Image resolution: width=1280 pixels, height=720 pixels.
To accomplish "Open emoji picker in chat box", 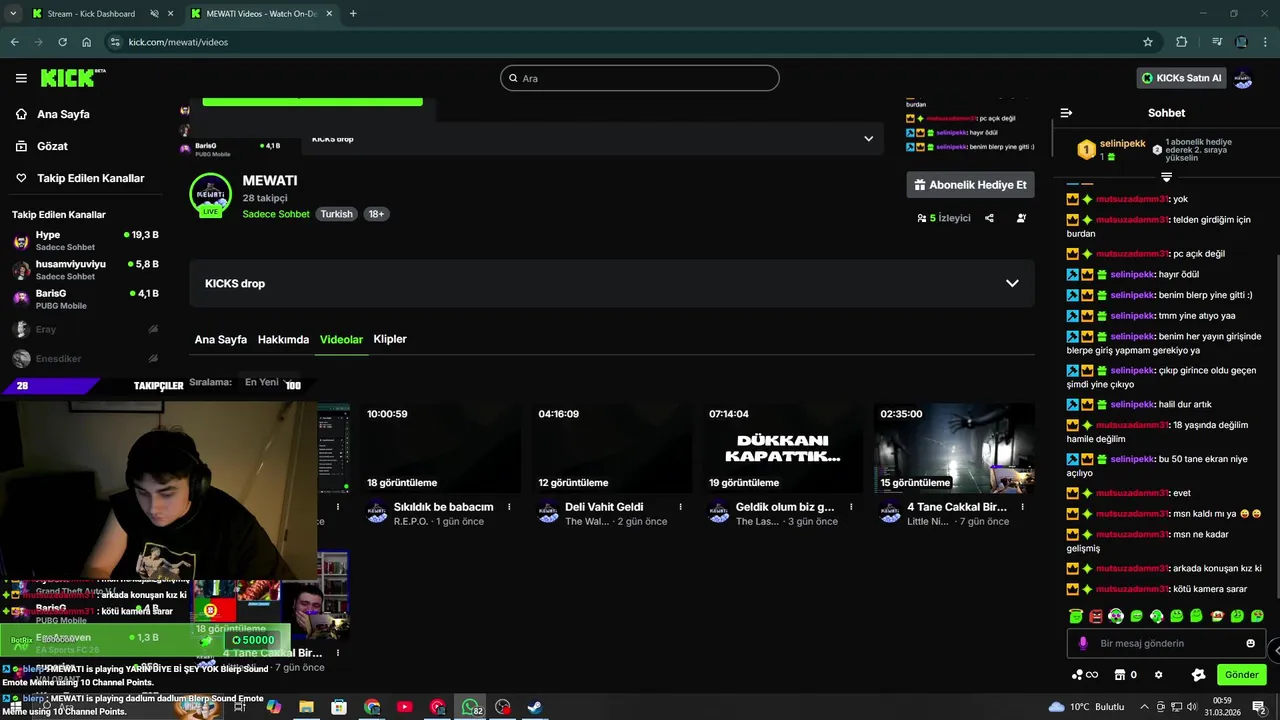I will (1250, 643).
